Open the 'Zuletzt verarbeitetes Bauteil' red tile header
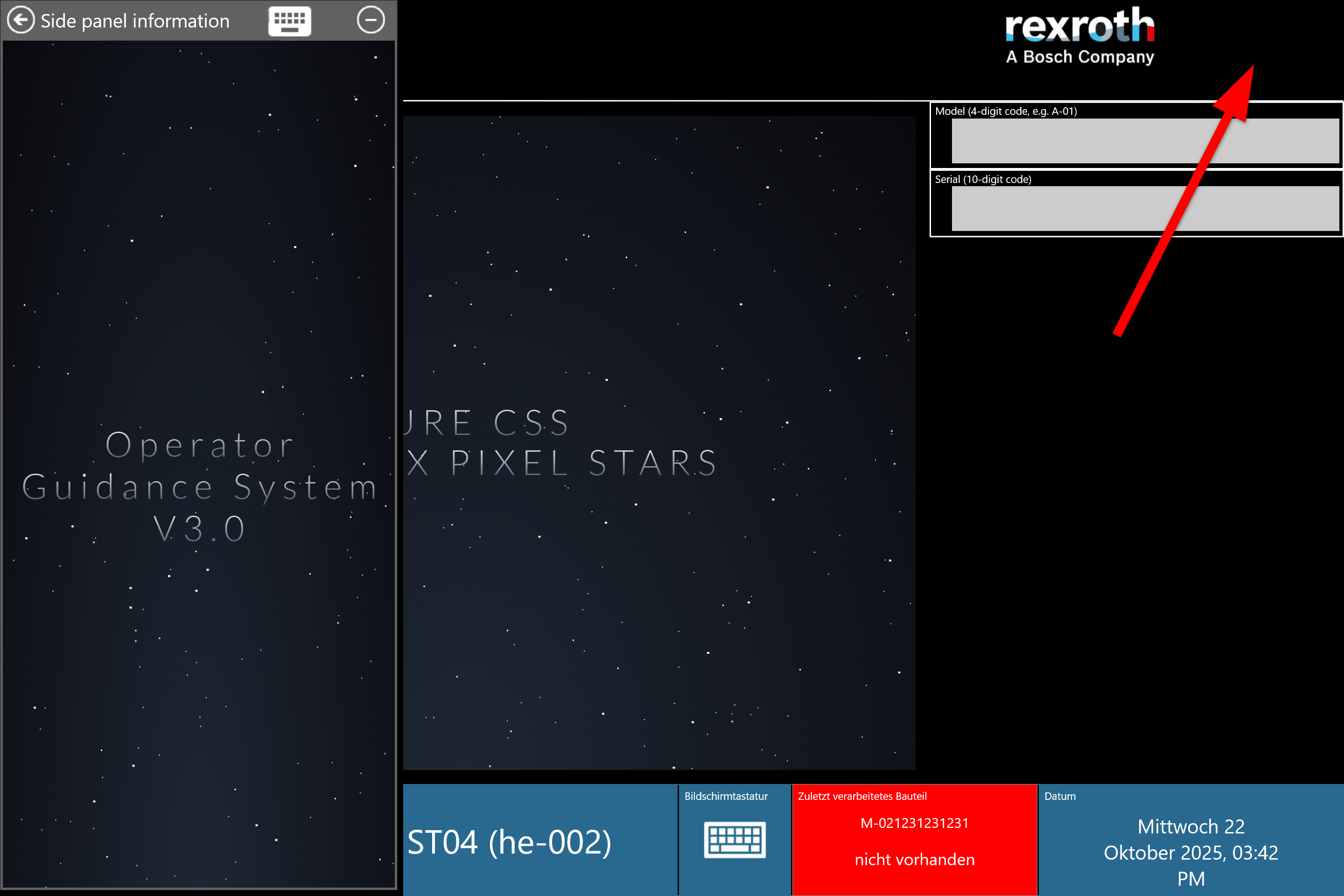The image size is (1344, 896). coord(862,796)
